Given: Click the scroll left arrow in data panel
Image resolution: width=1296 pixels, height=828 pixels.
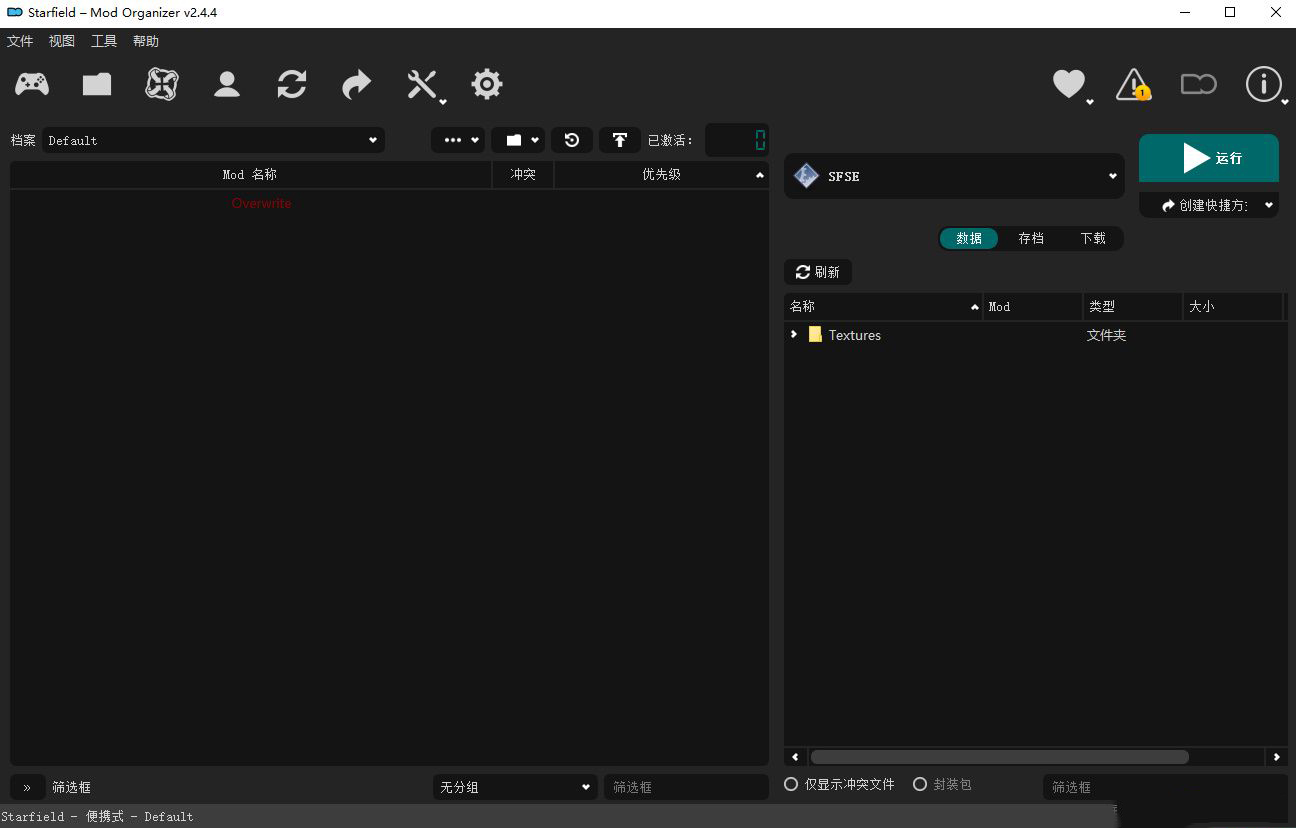Looking at the screenshot, I should pos(795,757).
